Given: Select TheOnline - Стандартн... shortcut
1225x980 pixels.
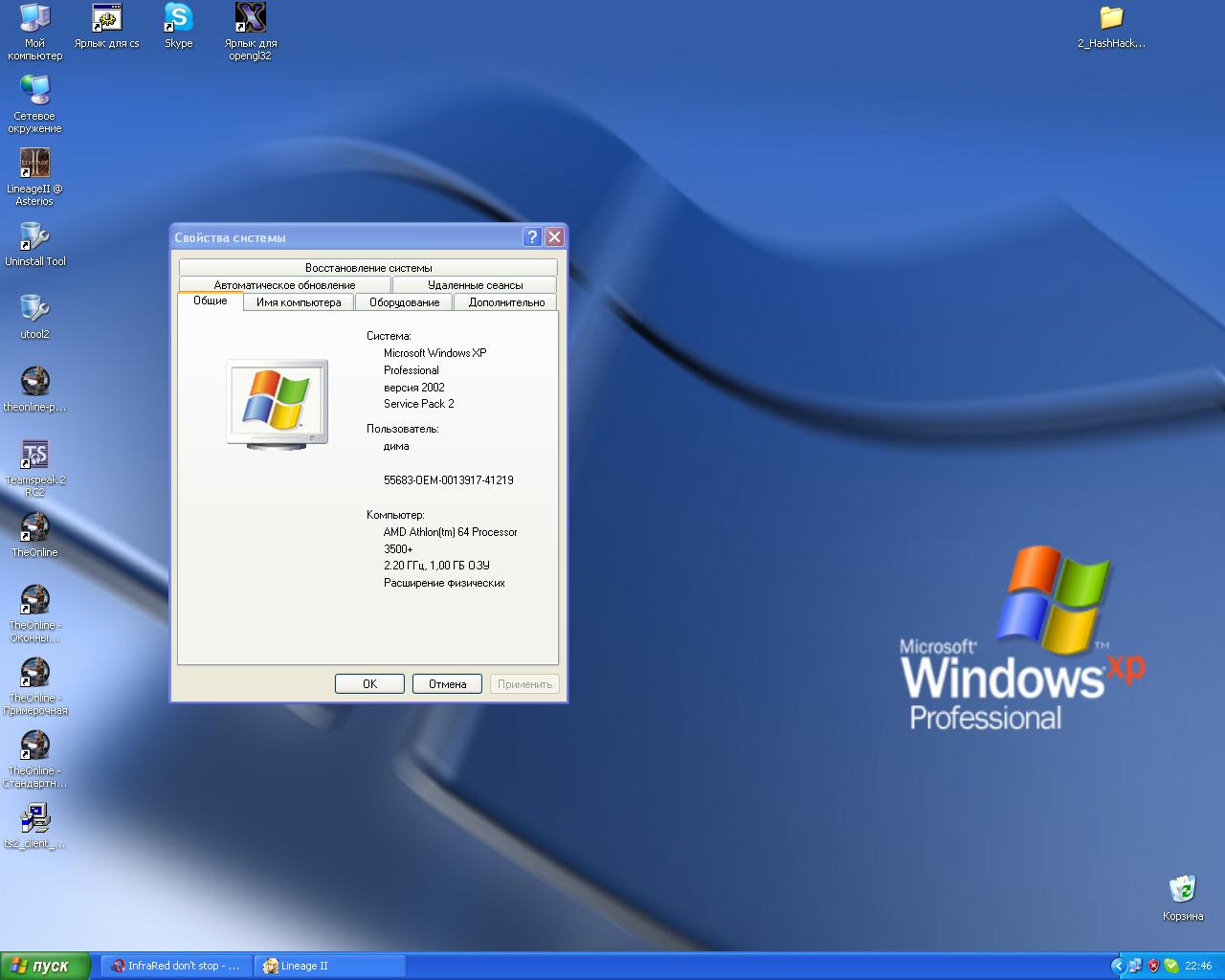Looking at the screenshot, I should pyautogui.click(x=34, y=759).
